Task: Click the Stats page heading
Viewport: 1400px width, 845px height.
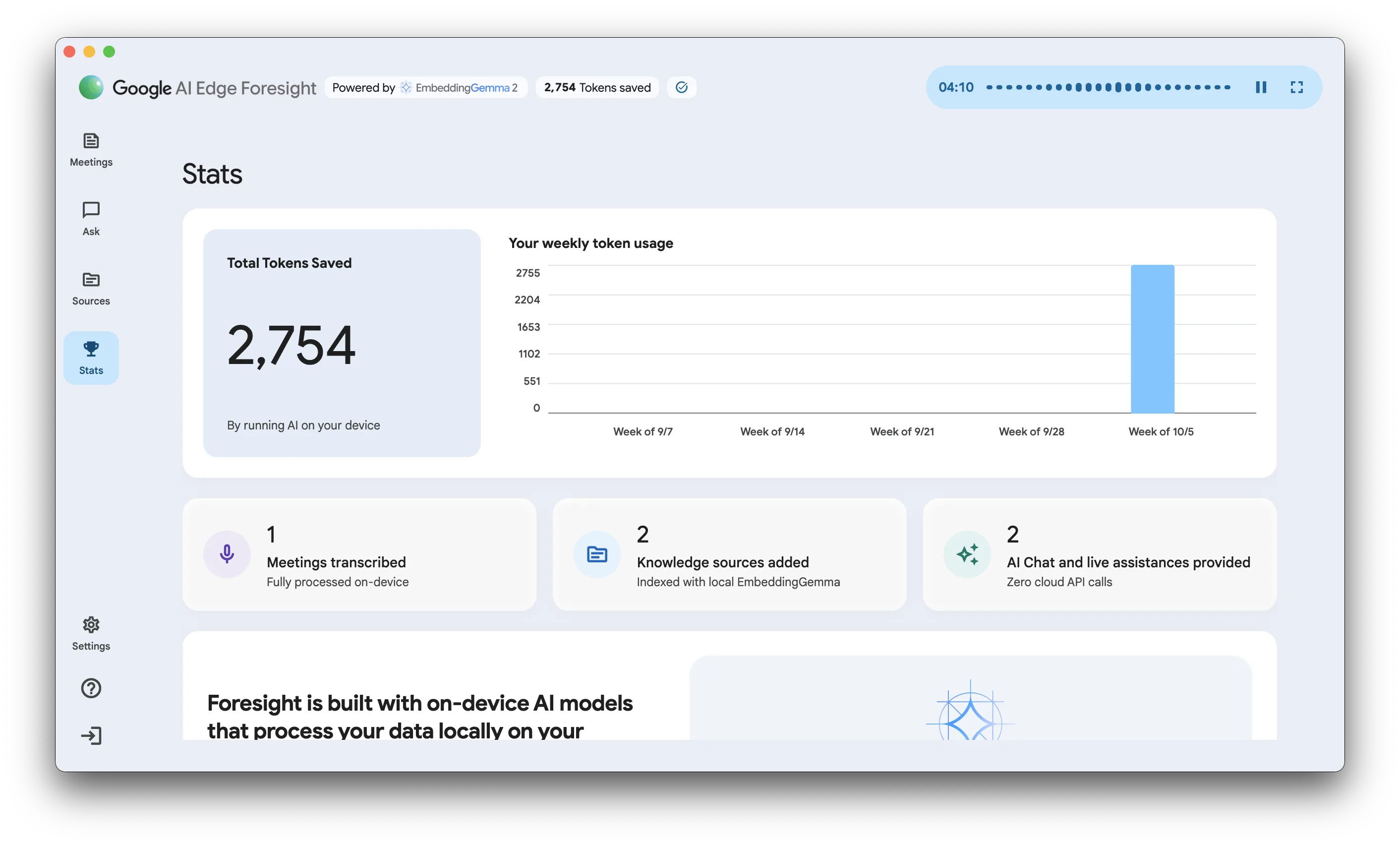Action: pos(212,174)
